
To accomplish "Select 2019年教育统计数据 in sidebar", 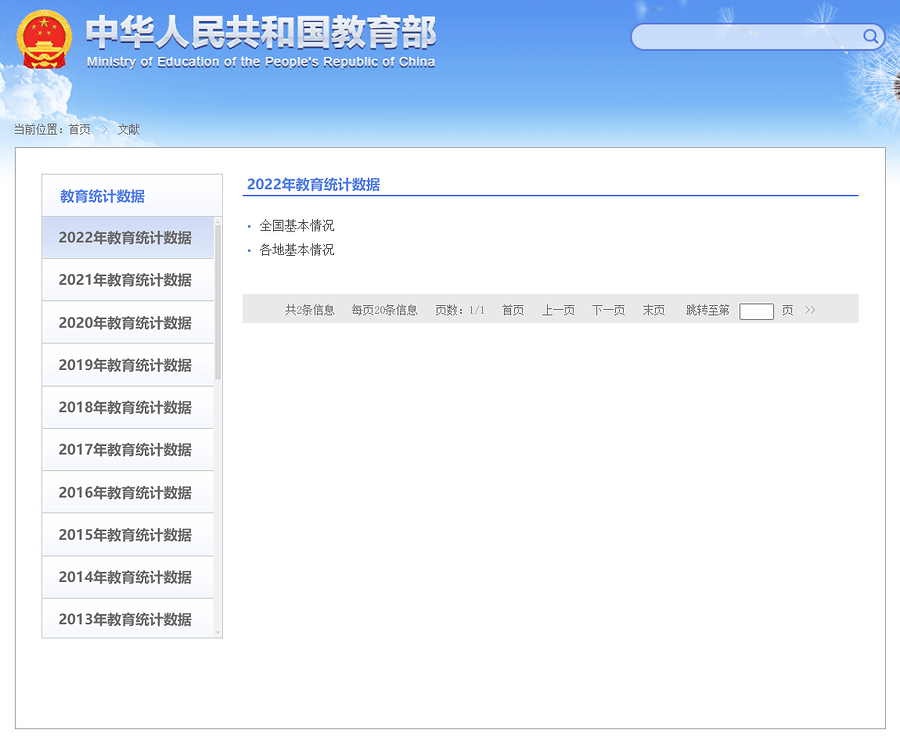I will coord(125,365).
